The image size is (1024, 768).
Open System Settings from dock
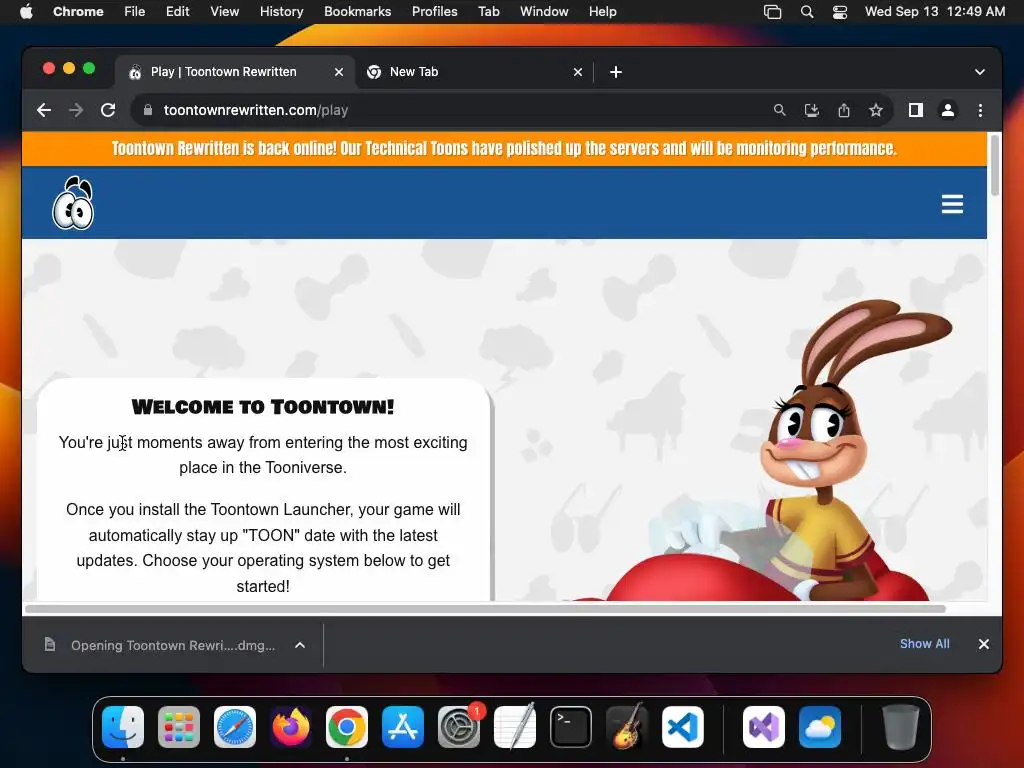459,727
